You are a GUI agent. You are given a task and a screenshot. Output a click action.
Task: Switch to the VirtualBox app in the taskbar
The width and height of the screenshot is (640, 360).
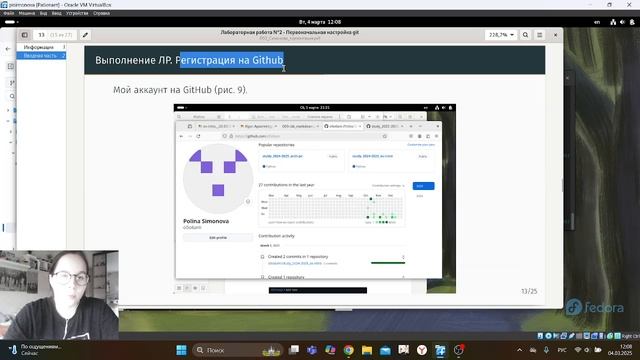tap(440, 350)
